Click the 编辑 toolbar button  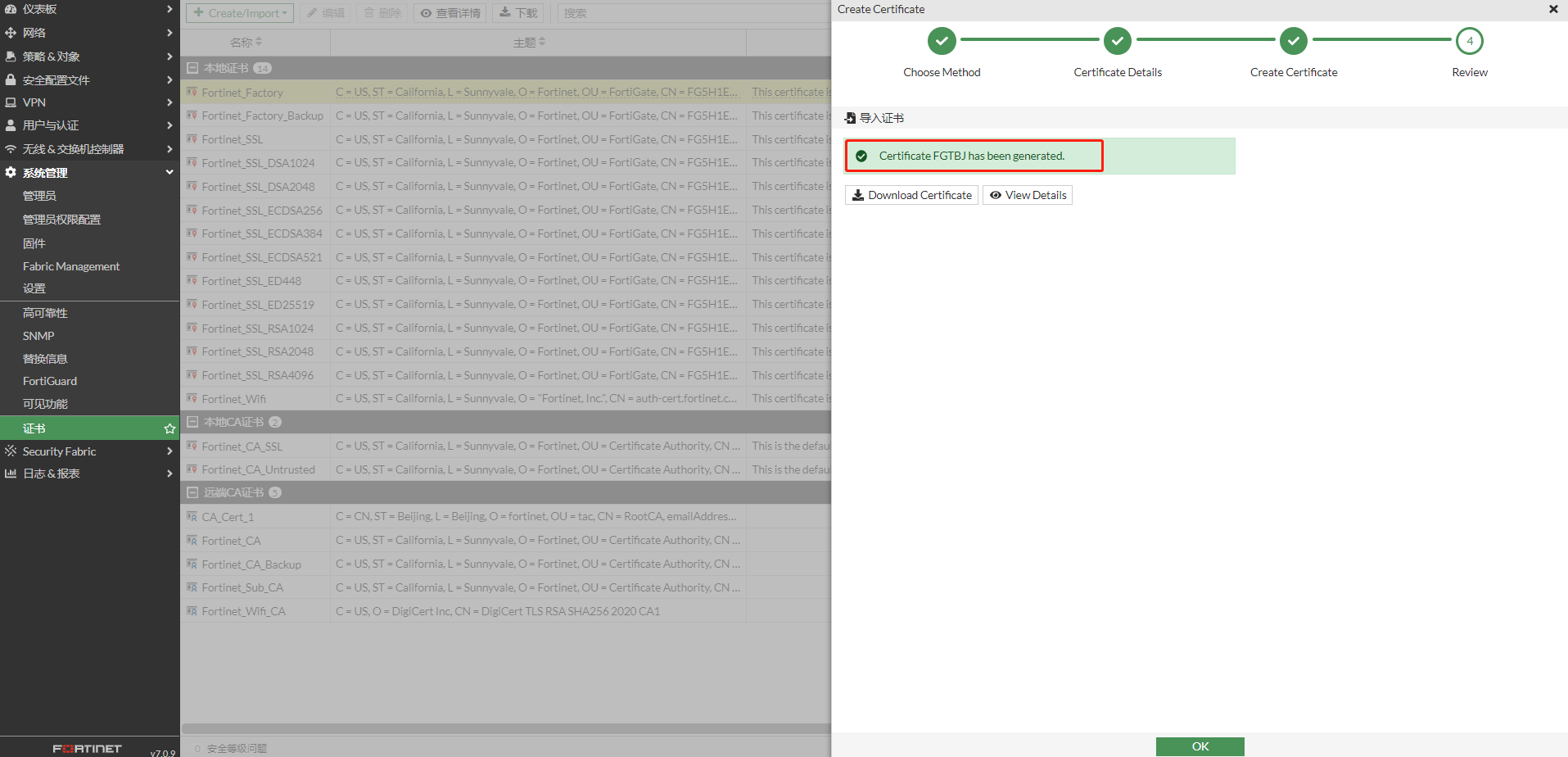pos(326,13)
